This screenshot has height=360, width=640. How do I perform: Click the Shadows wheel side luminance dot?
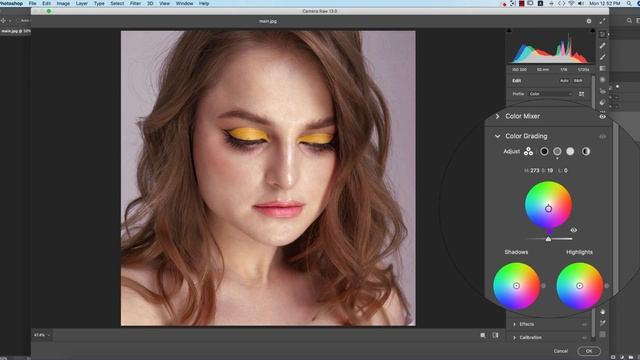[x=543, y=286]
